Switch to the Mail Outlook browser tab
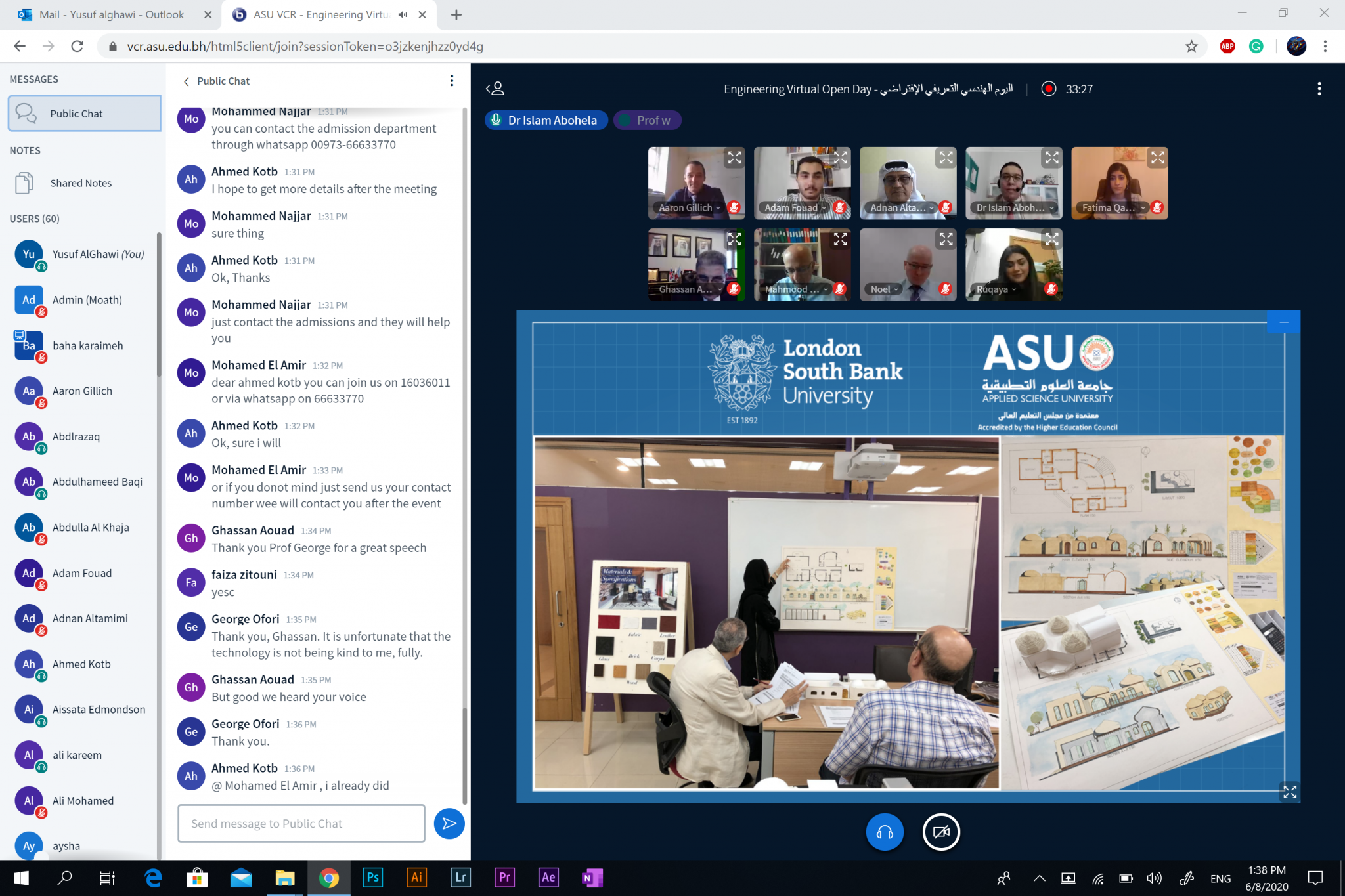 pyautogui.click(x=112, y=14)
